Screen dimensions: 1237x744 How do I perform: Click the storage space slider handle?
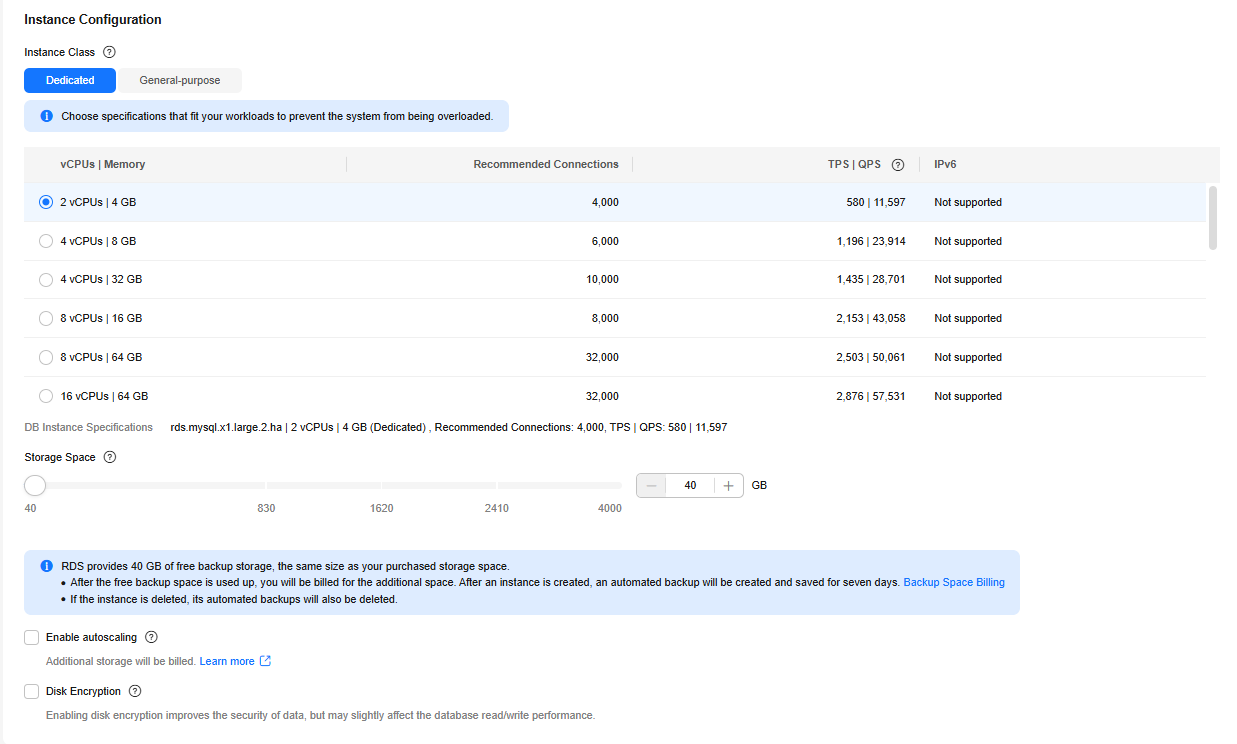coord(35,485)
